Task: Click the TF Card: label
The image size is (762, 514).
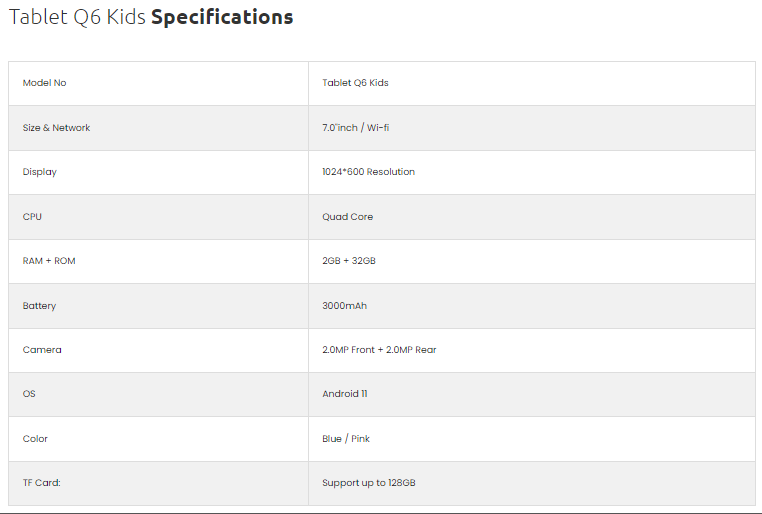Action: coord(42,483)
